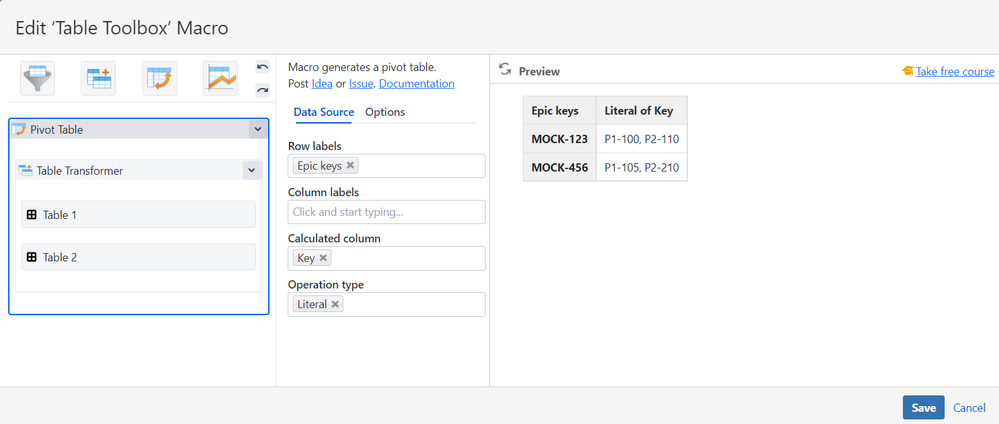Open the Table Transformer dropdown chevron
Image resolution: width=999 pixels, height=424 pixels.
pyautogui.click(x=250, y=171)
